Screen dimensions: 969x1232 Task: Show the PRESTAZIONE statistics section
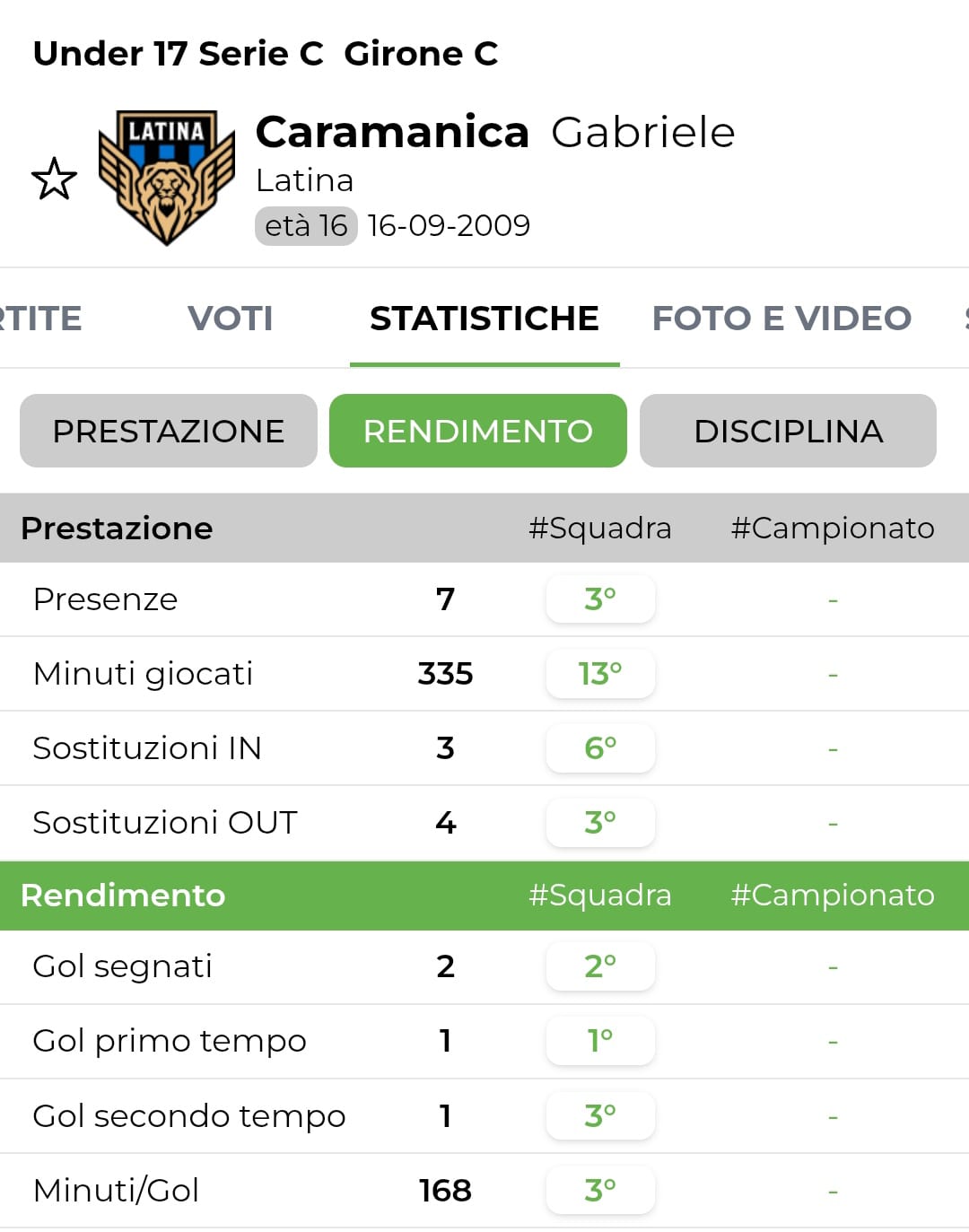pyautogui.click(x=169, y=431)
